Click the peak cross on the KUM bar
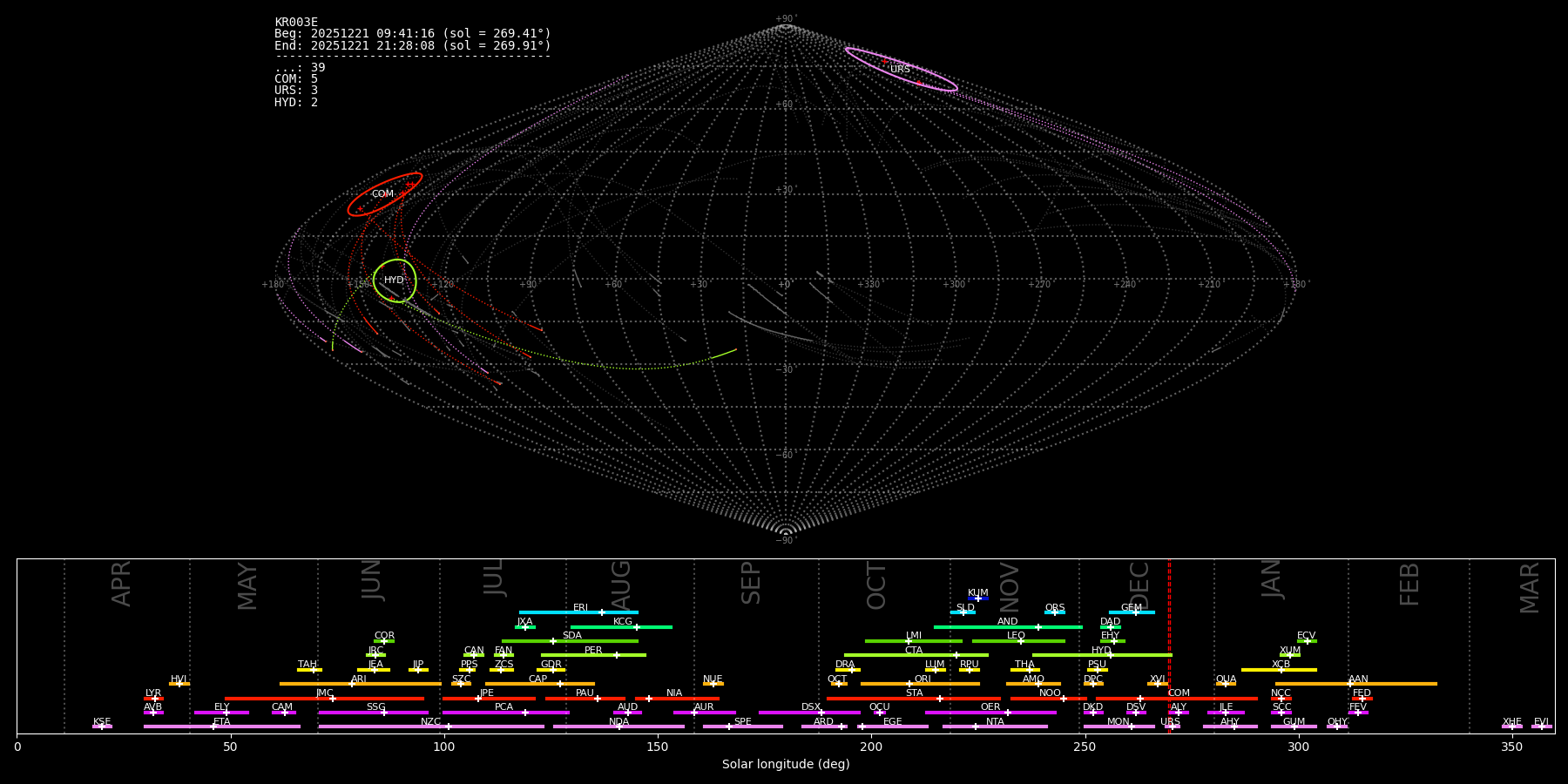The height and width of the screenshot is (784, 1568). (977, 598)
